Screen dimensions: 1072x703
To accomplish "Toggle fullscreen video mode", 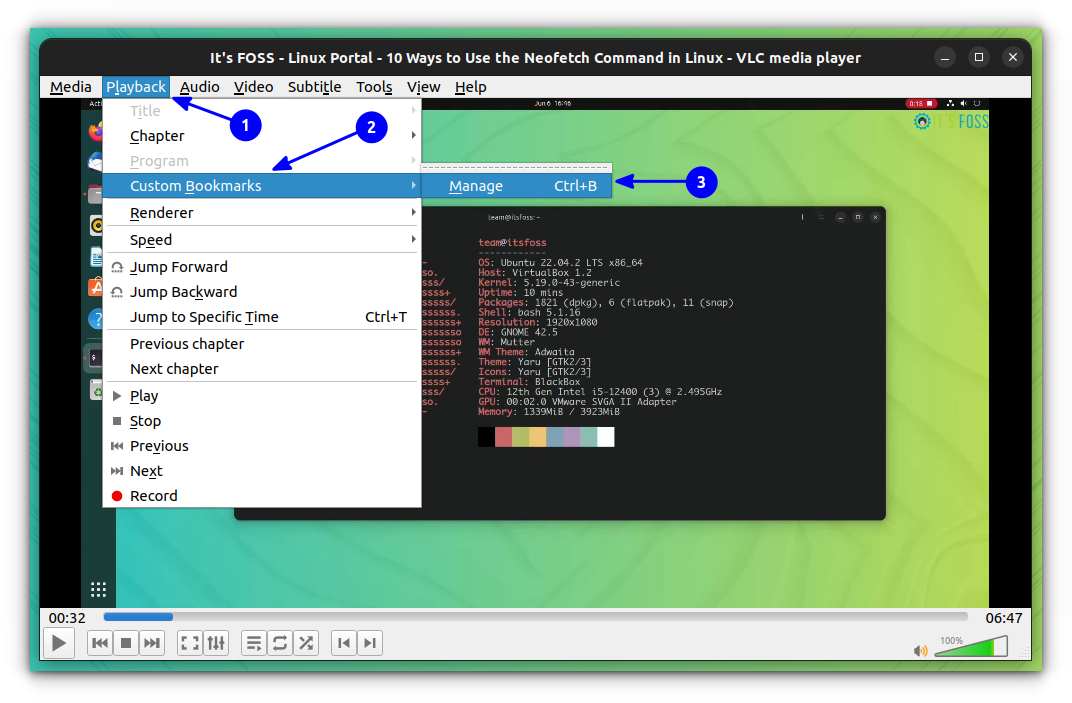I will pyautogui.click(x=189, y=643).
